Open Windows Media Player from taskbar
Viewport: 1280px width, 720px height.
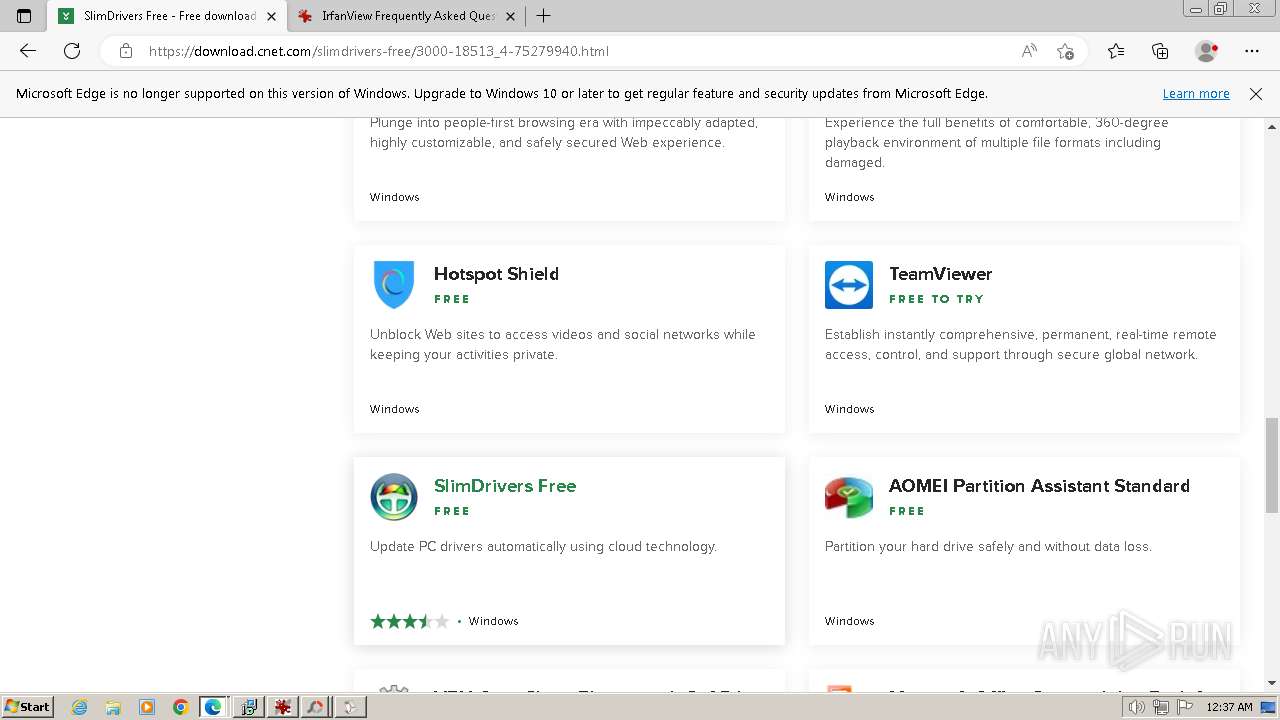pyautogui.click(x=147, y=707)
